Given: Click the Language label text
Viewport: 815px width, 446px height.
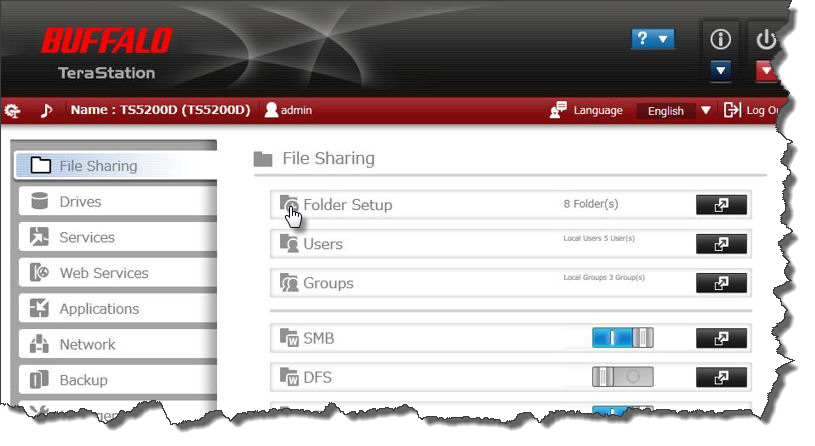Looking at the screenshot, I should coord(598,110).
